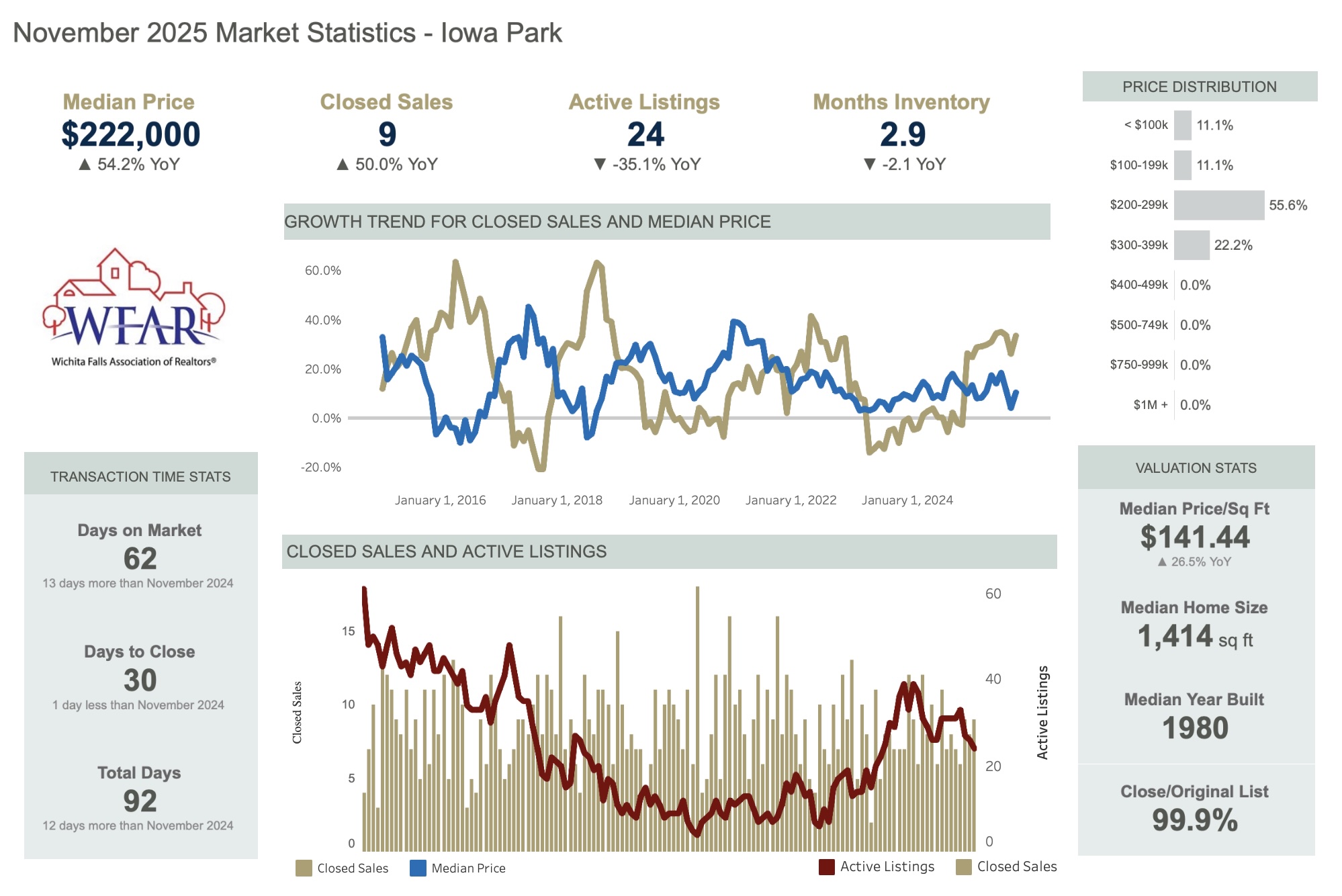
Task: Select the $200-299k price distribution bar
Action: pyautogui.click(x=1218, y=206)
